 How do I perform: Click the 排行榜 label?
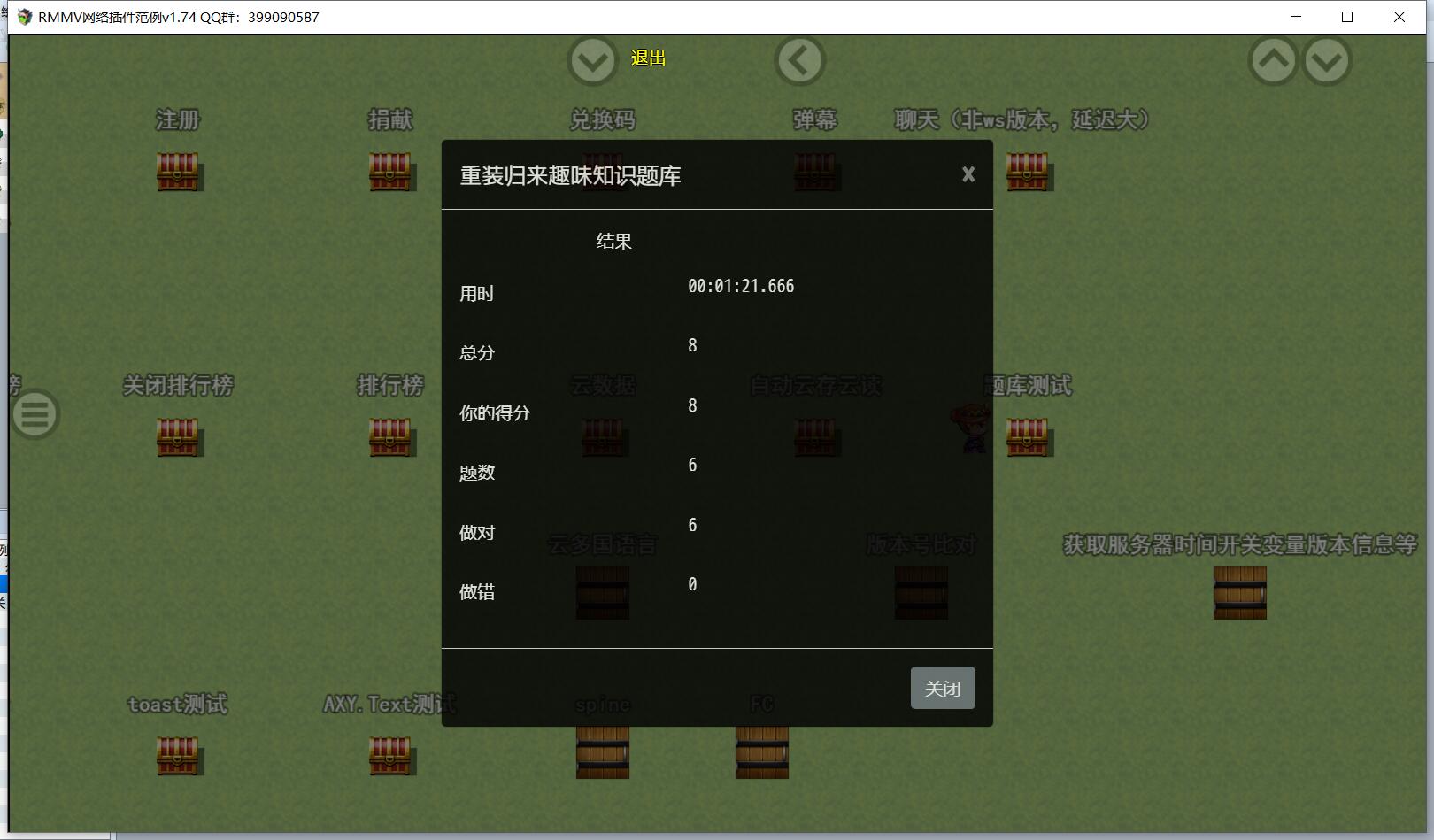click(390, 385)
